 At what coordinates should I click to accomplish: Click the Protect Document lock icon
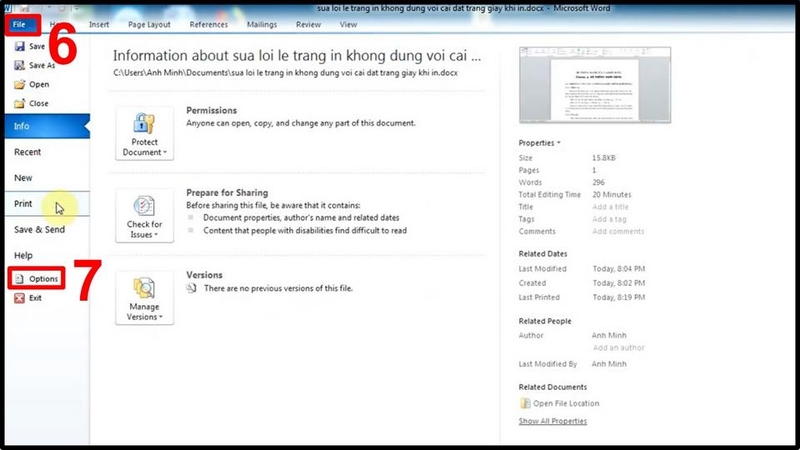[x=144, y=123]
